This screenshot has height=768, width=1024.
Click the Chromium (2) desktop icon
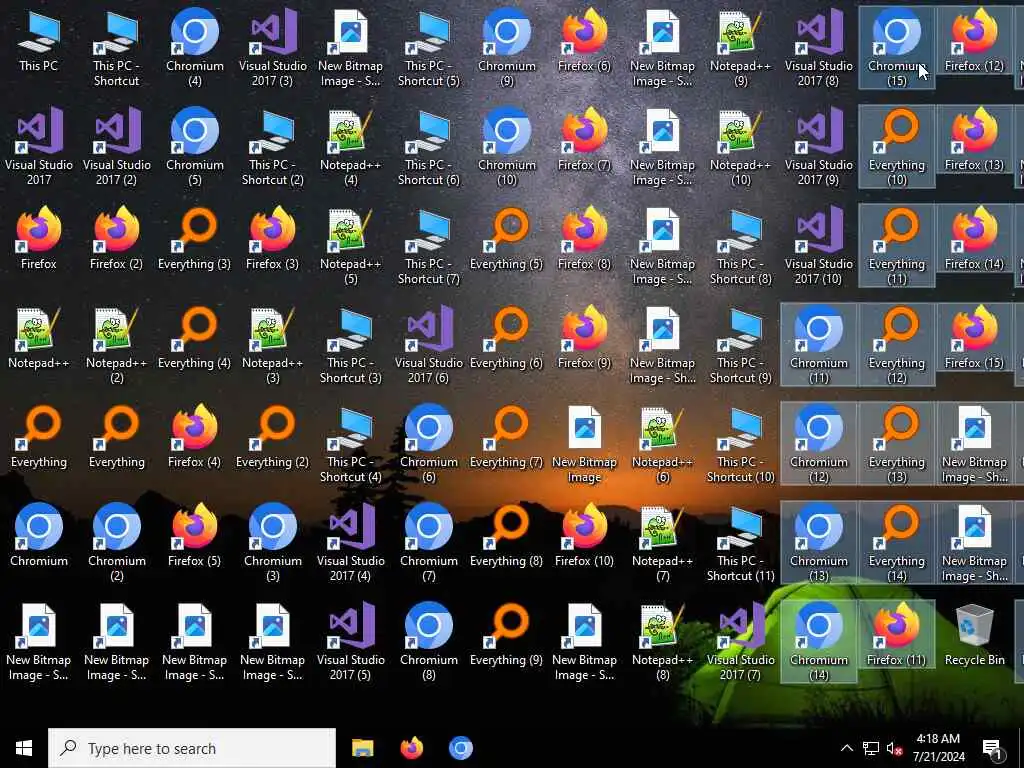pyautogui.click(x=117, y=543)
